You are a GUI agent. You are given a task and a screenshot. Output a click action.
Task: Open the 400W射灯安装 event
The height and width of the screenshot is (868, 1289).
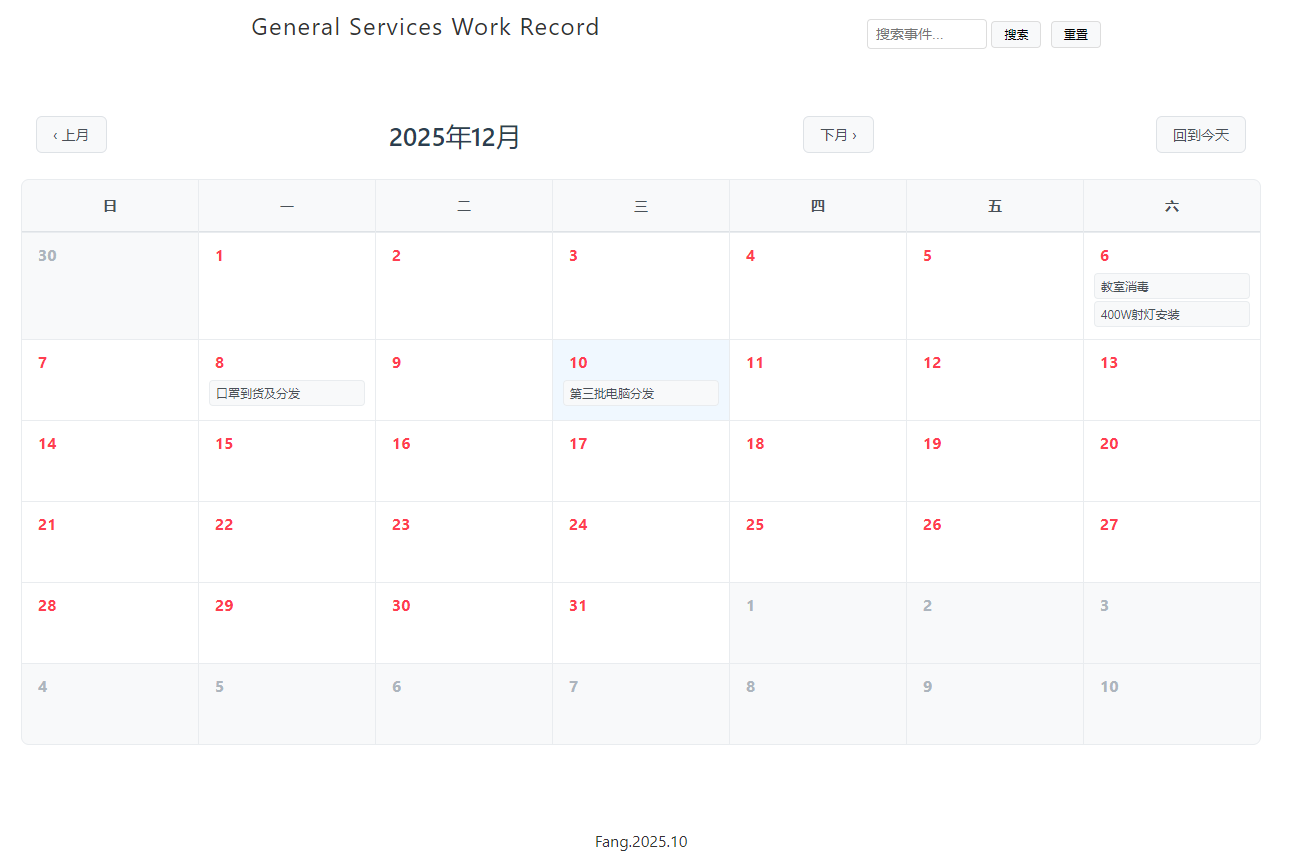pos(1171,315)
